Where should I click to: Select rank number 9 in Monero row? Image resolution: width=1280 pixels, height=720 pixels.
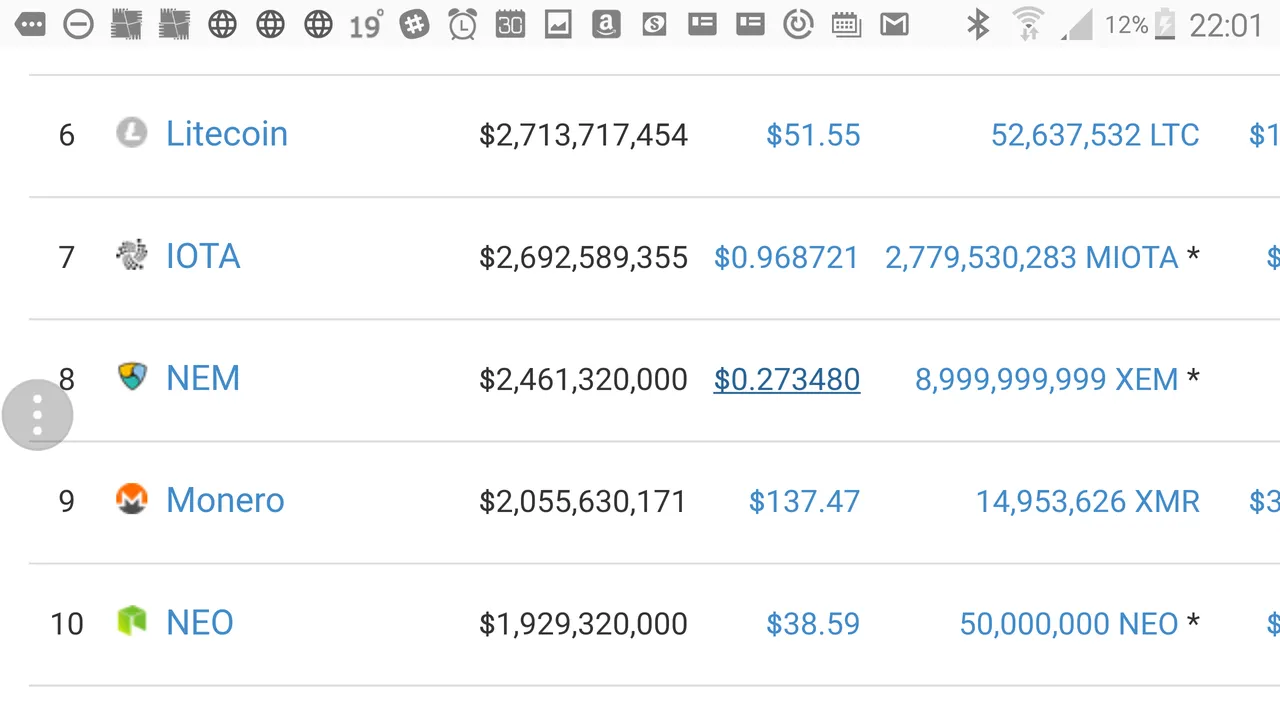pos(67,501)
